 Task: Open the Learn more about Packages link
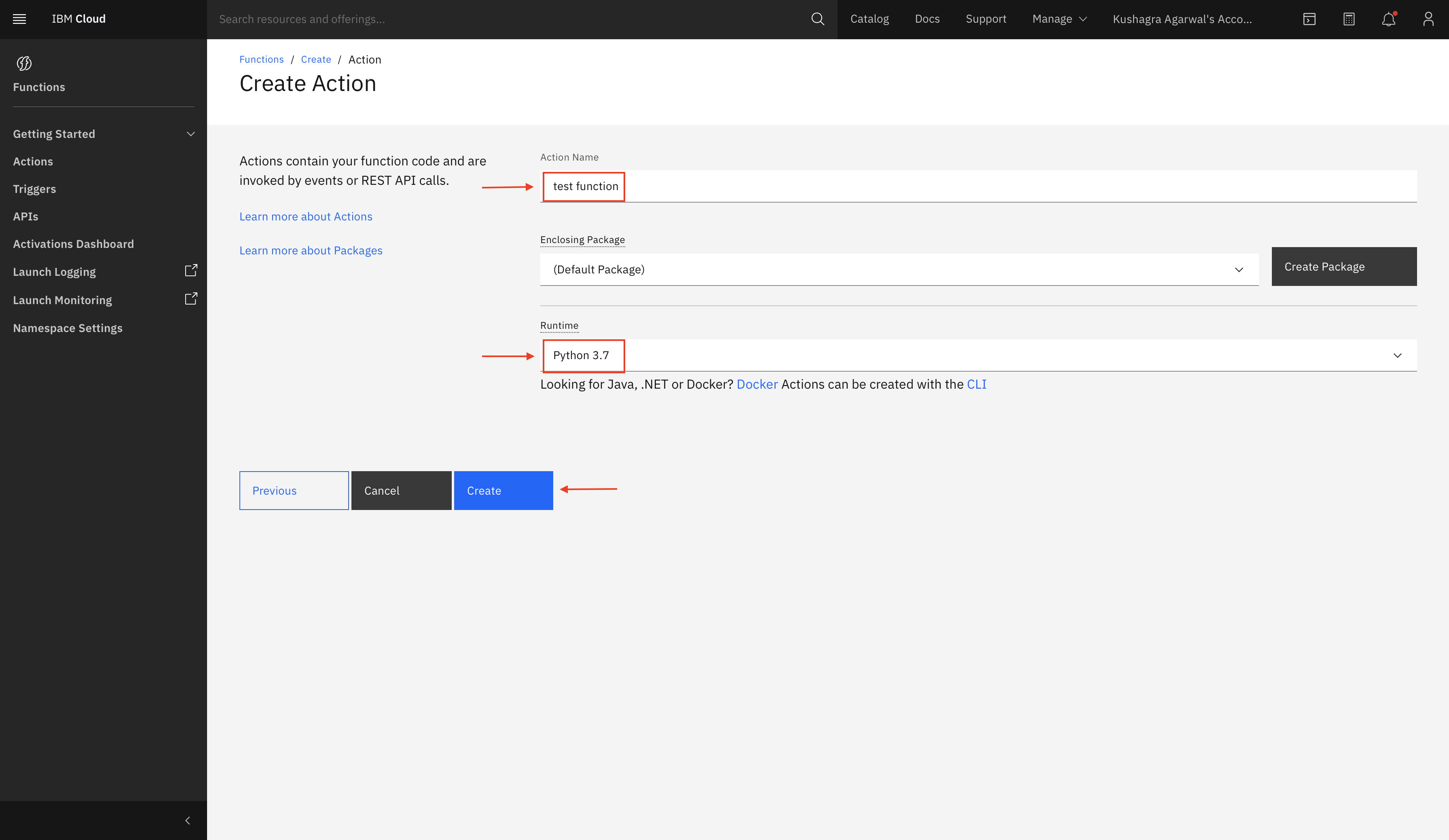coord(311,251)
